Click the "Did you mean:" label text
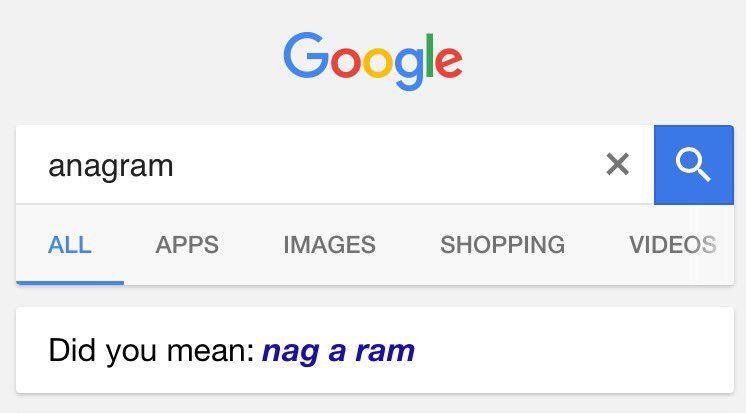The image size is (746, 413). (x=151, y=351)
